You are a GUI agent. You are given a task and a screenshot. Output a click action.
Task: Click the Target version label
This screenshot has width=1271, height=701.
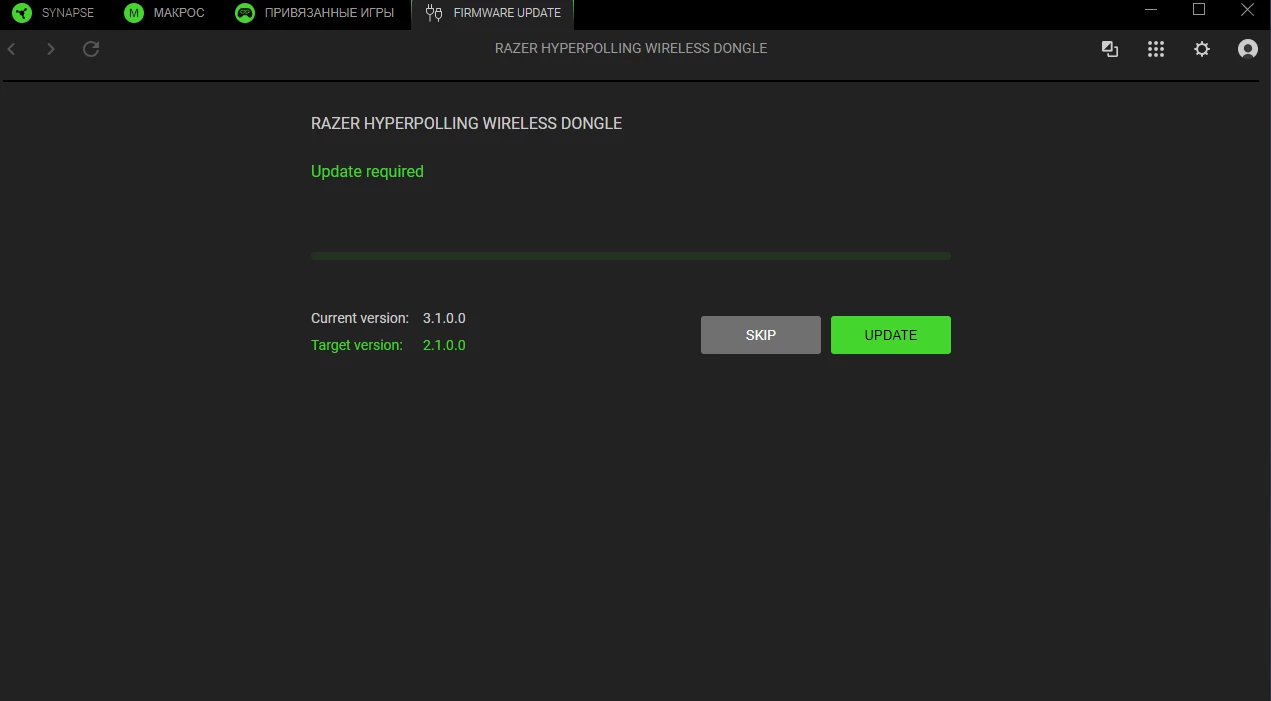pyautogui.click(x=357, y=345)
